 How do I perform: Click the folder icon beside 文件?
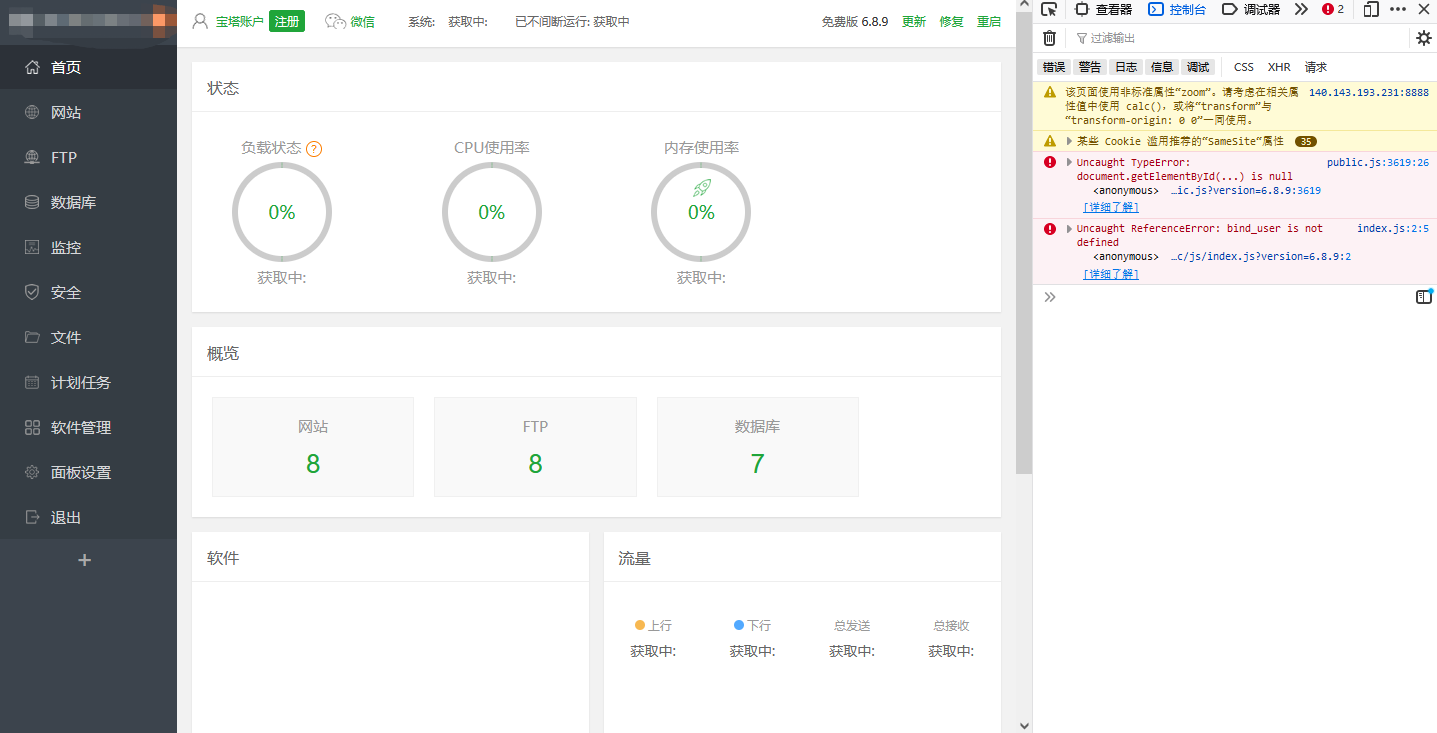(x=32, y=338)
